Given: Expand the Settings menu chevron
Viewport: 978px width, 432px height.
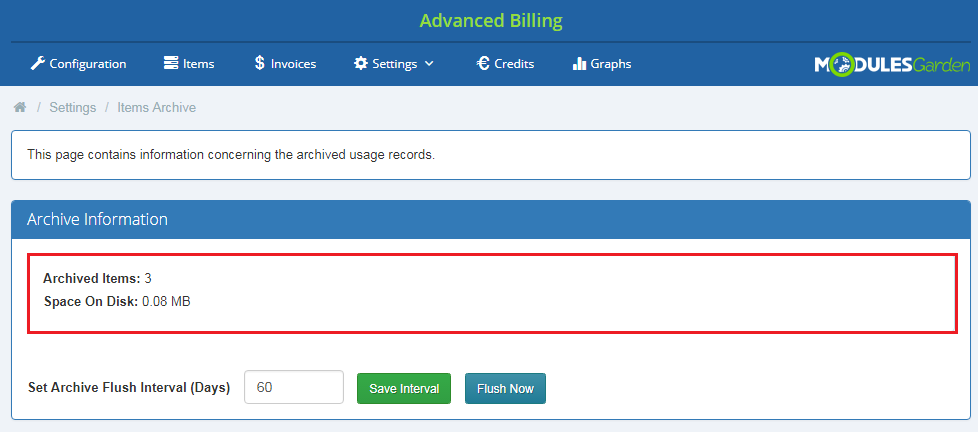Looking at the screenshot, I should [429, 64].
